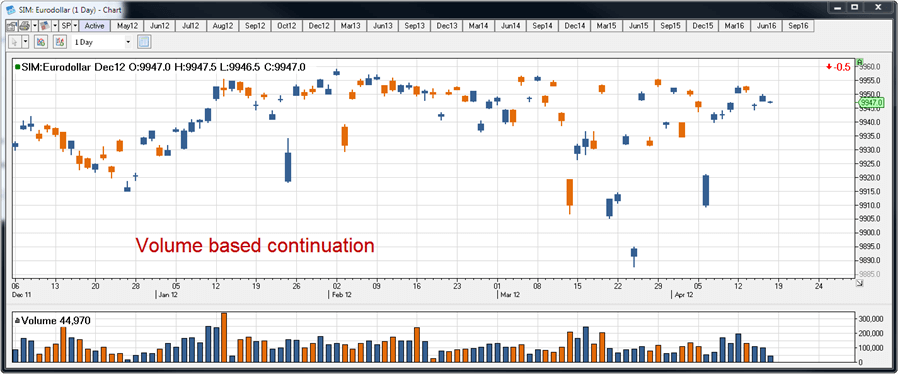This screenshot has width=900, height=379.
Task: Open the 1 Day interval combo box
Action: (x=102, y=41)
